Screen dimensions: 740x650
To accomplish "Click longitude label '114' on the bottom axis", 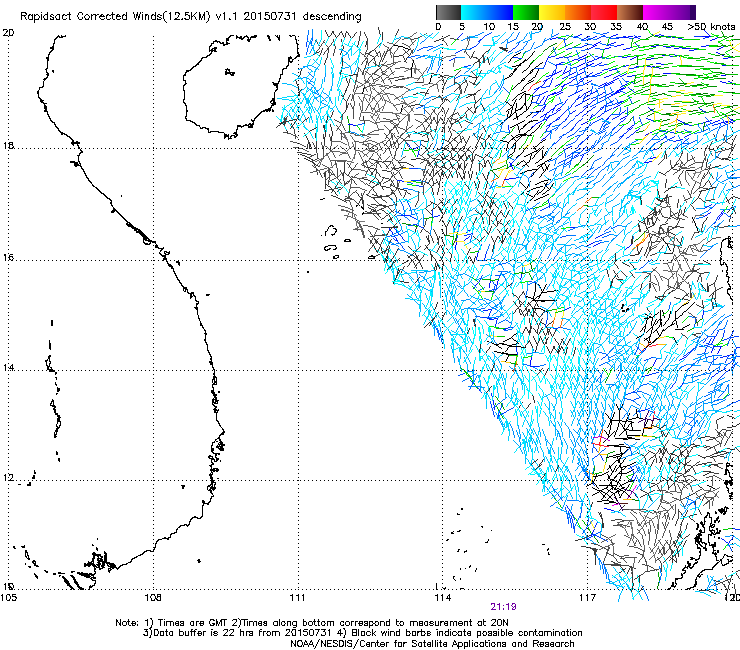I will 442,598.
